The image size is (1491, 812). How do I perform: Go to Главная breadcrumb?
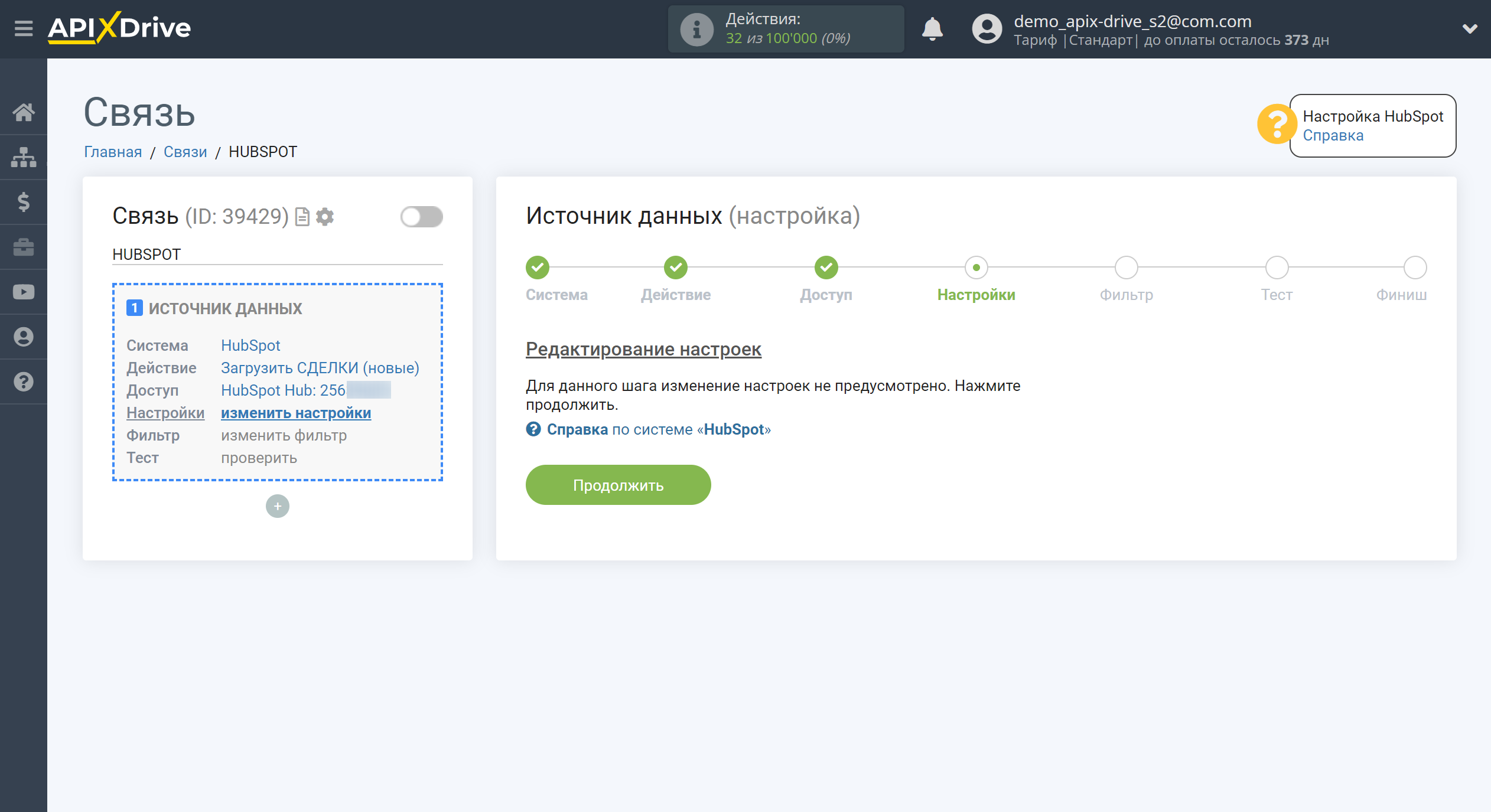[x=113, y=152]
